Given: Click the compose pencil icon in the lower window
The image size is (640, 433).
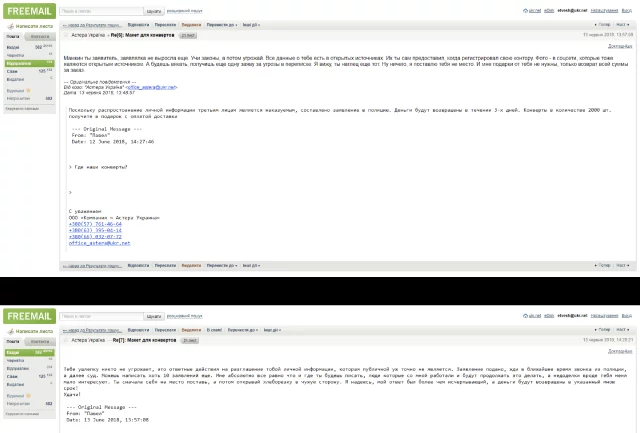Looking at the screenshot, I should tap(11, 331).
